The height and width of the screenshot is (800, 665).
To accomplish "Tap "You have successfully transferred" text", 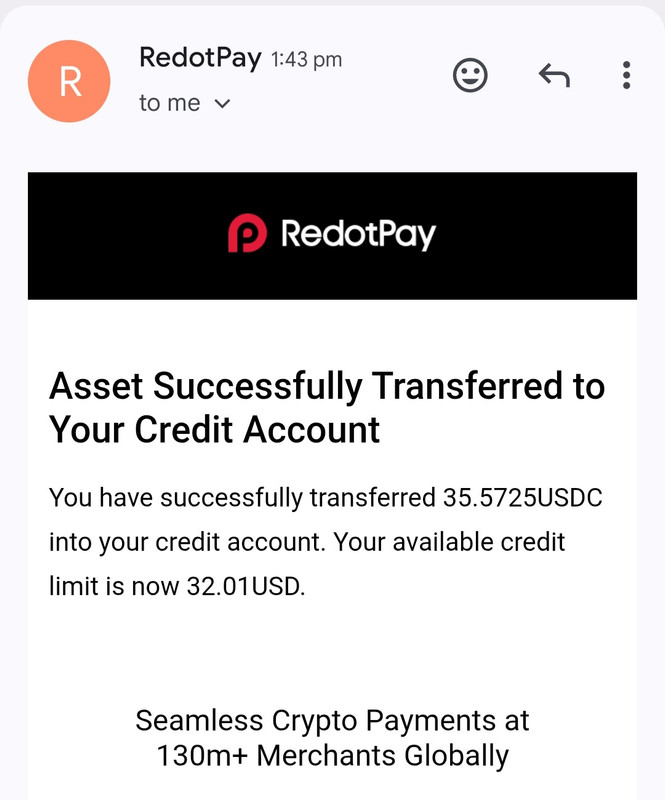I will click(242, 498).
